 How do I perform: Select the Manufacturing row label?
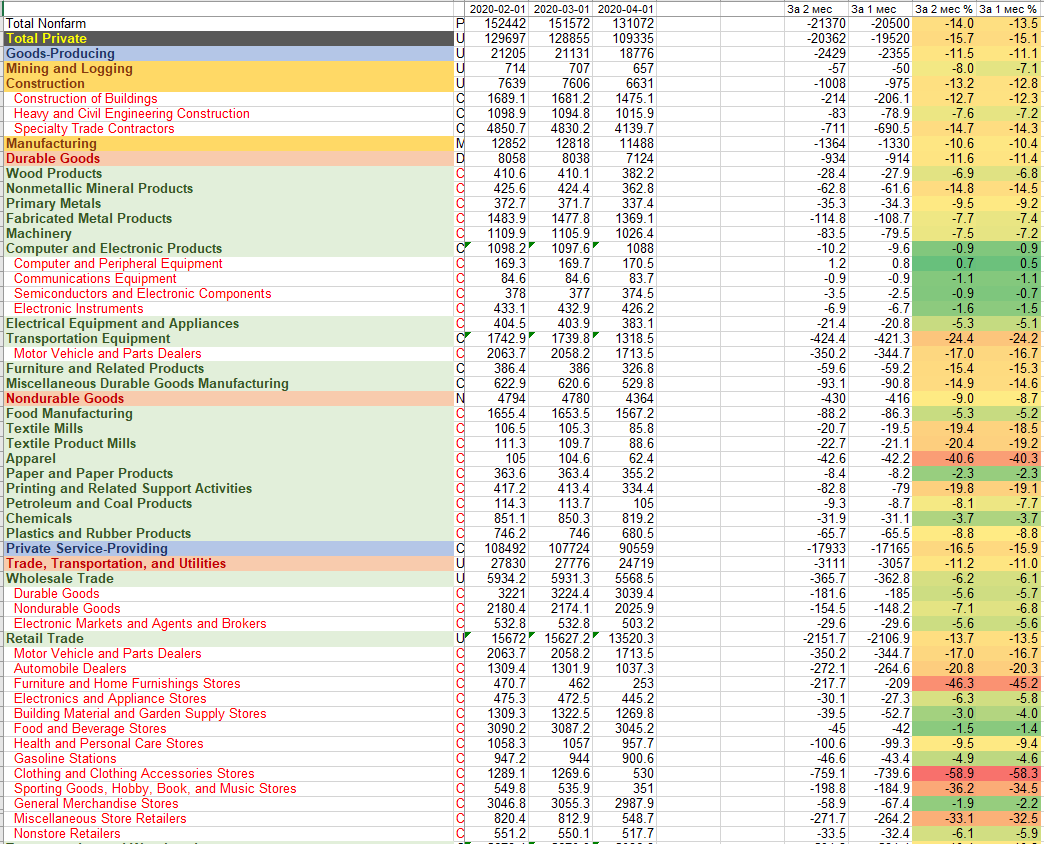click(x=51, y=143)
